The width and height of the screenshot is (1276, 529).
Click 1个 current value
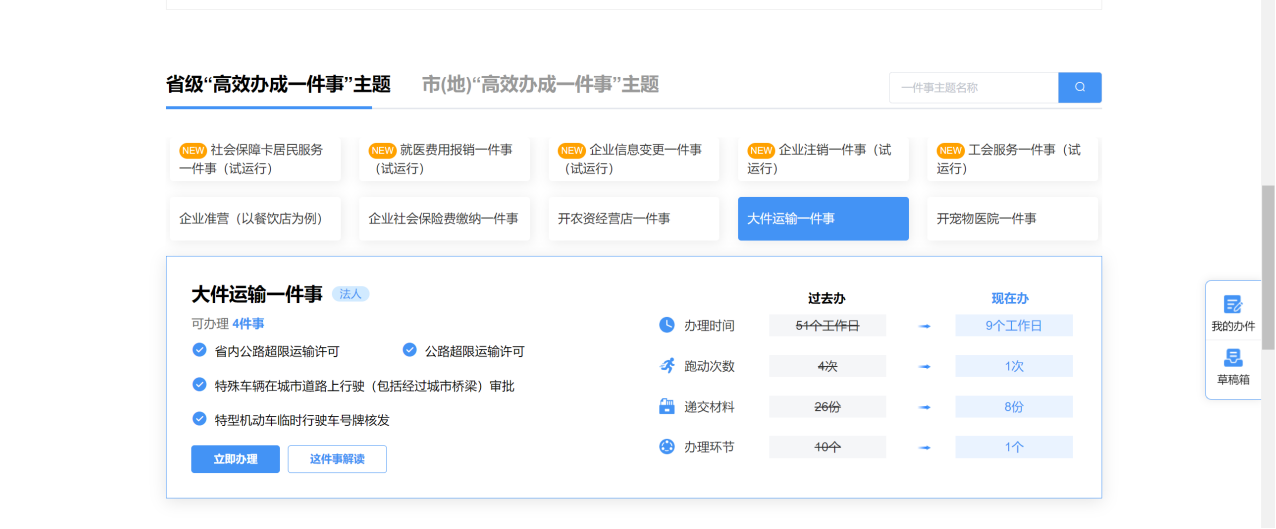click(x=1014, y=447)
